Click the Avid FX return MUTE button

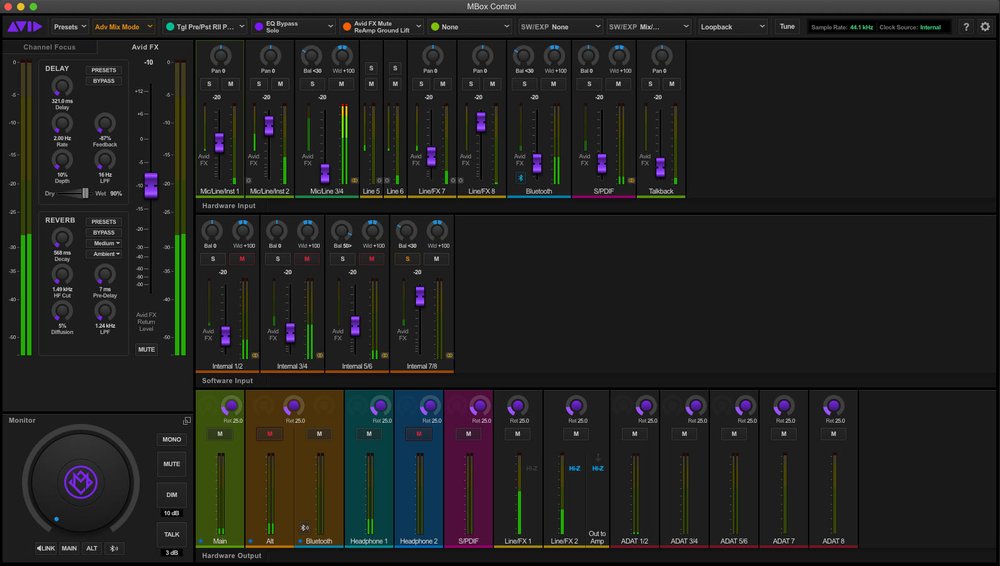[x=147, y=350]
